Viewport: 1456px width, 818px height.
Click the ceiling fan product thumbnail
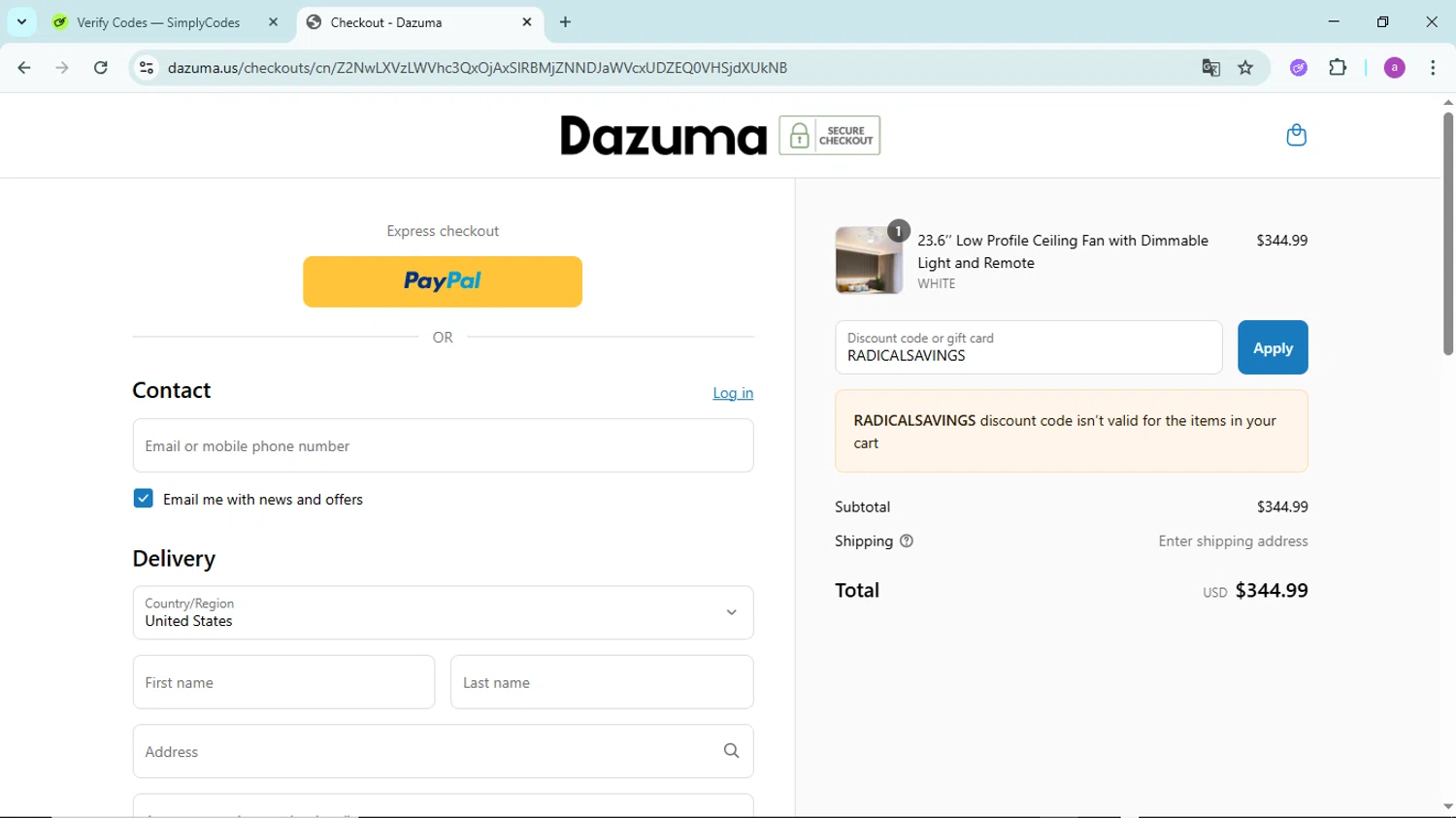(x=869, y=260)
